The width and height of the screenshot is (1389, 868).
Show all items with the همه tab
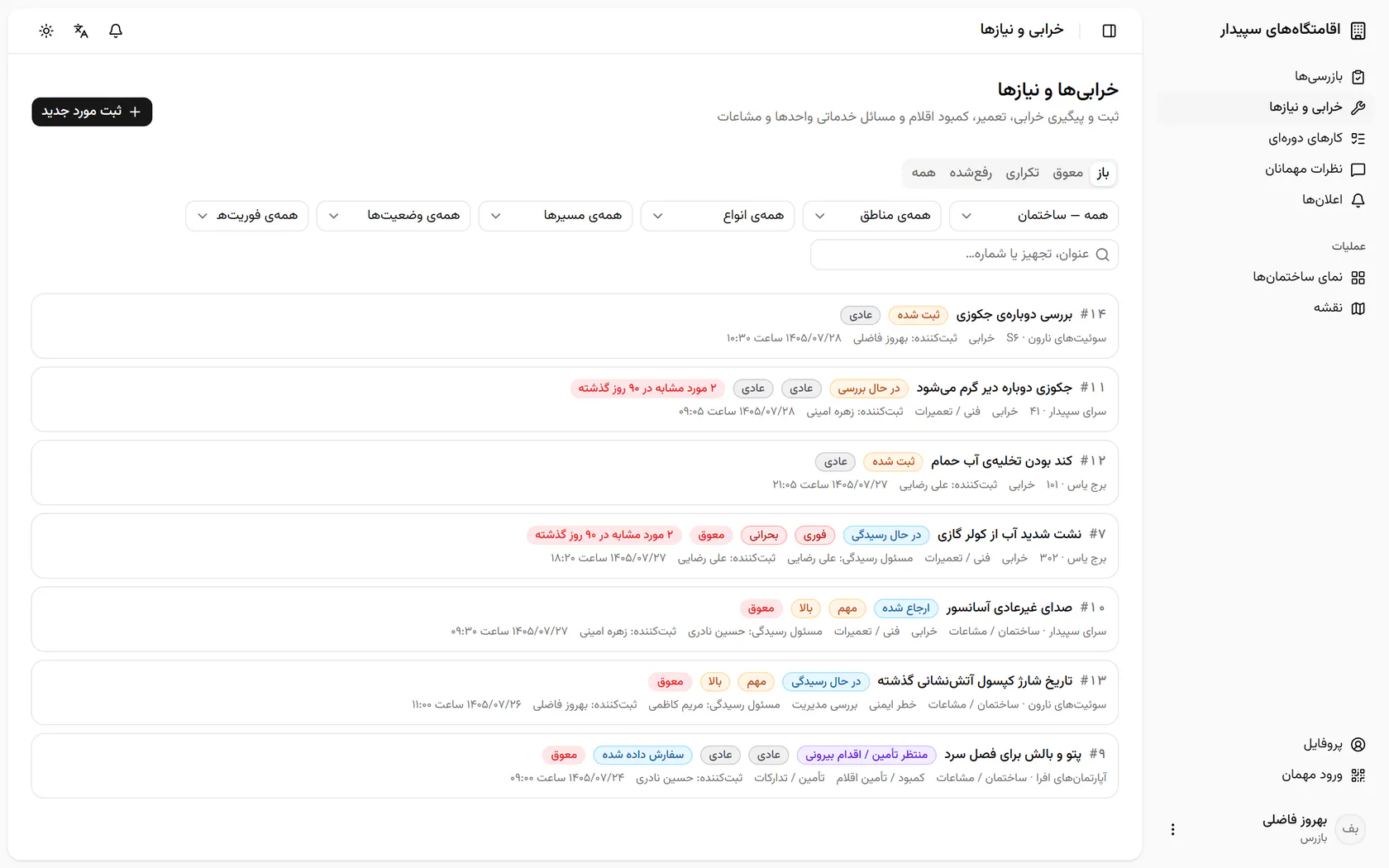click(x=924, y=173)
